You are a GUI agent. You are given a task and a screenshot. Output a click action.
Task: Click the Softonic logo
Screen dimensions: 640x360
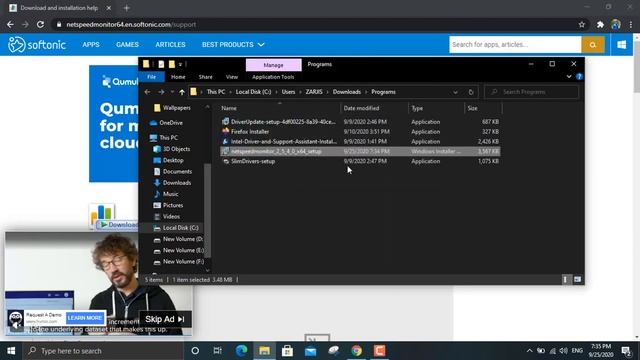[37, 44]
